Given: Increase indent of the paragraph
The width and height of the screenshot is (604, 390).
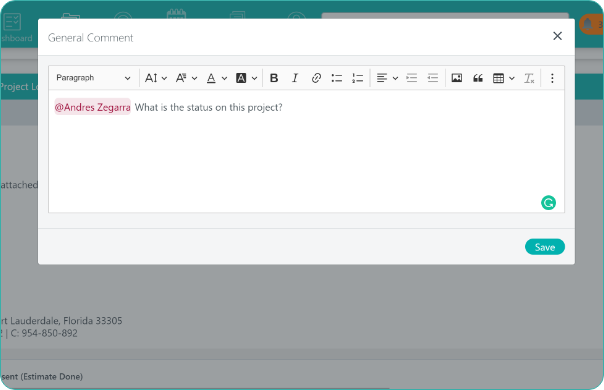Looking at the screenshot, I should [412, 78].
